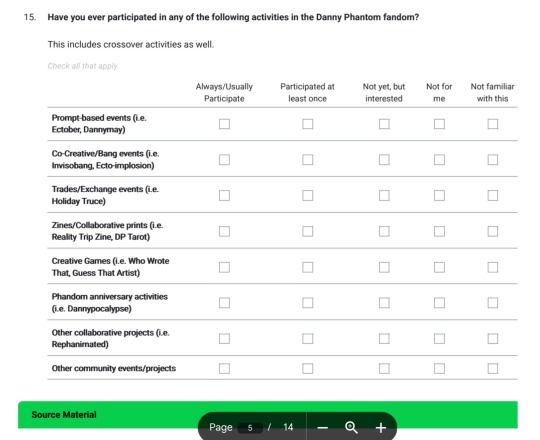Check Not for me for Co-Creative/Bang events
This screenshot has height=440, width=540.
tap(439, 160)
